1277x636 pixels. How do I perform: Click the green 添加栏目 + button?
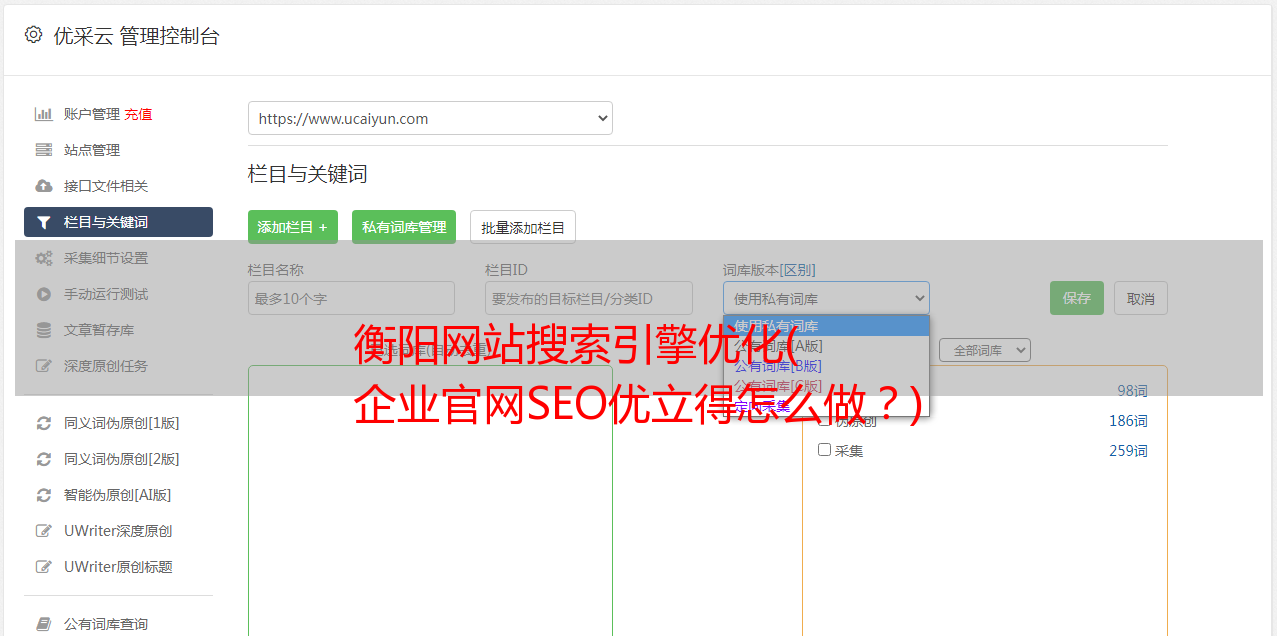(293, 227)
